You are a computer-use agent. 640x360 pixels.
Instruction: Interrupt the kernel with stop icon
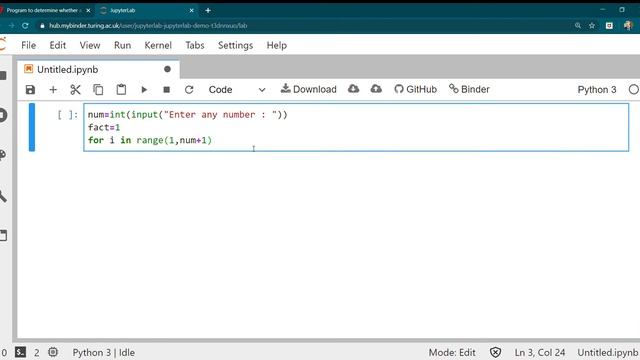point(167,89)
